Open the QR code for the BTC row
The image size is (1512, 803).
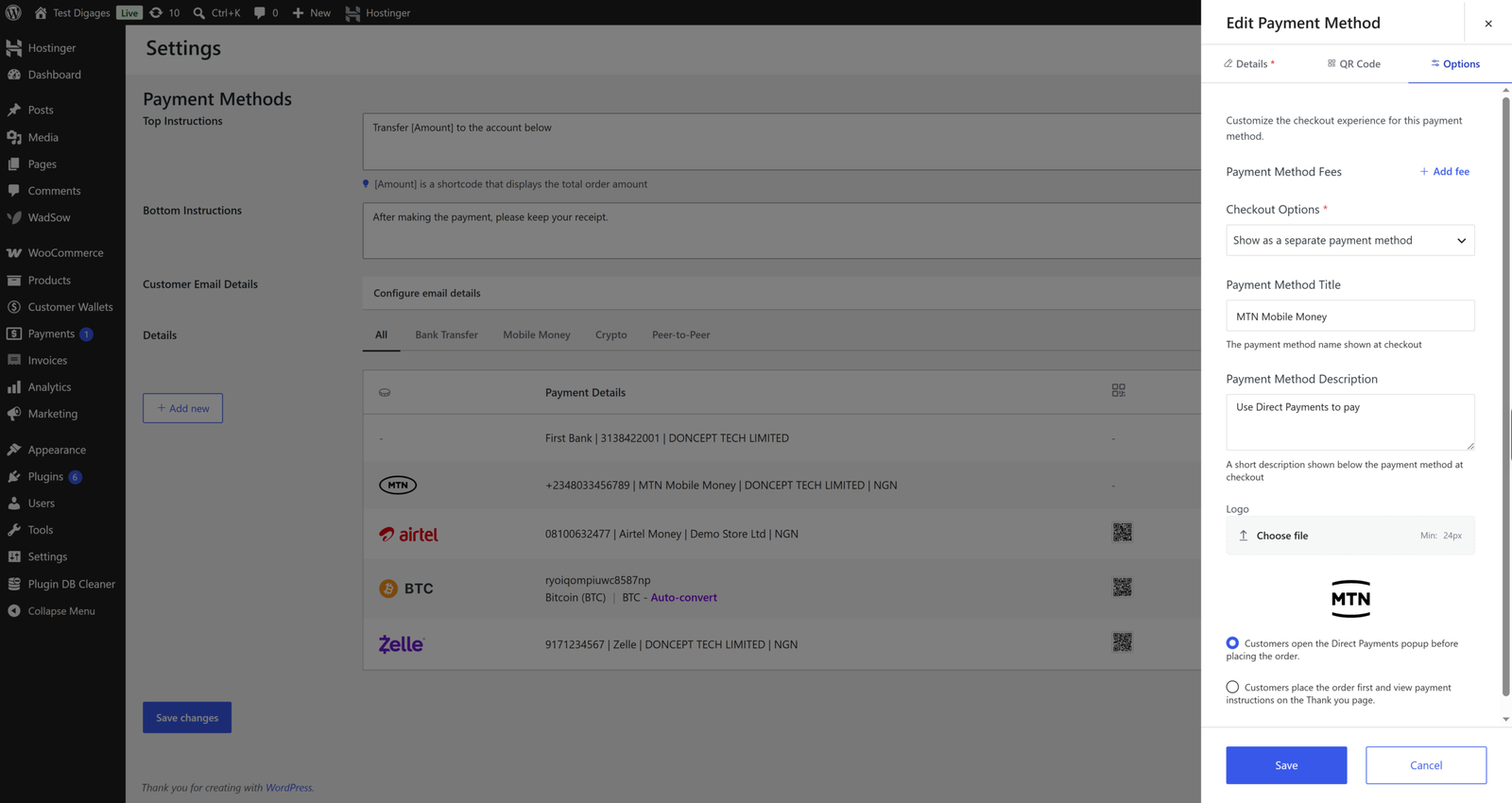point(1122,588)
